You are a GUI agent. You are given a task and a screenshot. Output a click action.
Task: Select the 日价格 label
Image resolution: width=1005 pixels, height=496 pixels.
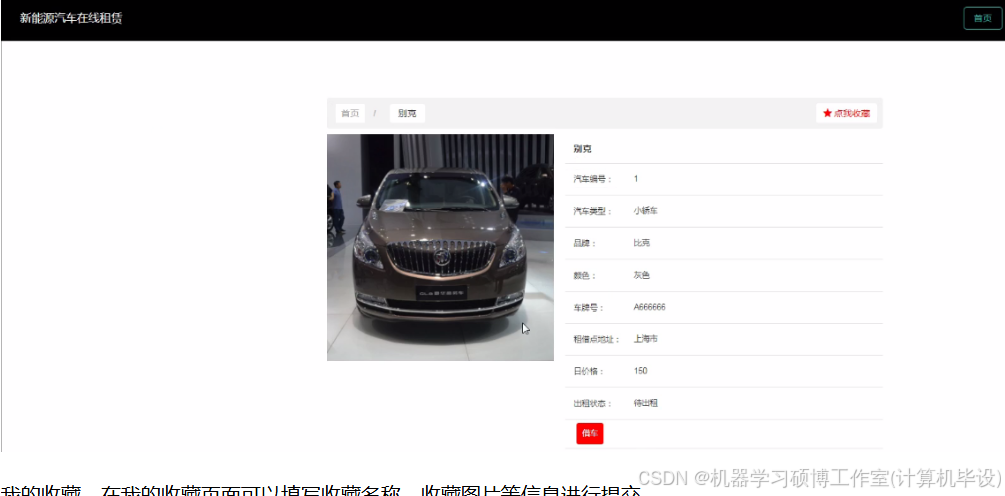(x=589, y=372)
